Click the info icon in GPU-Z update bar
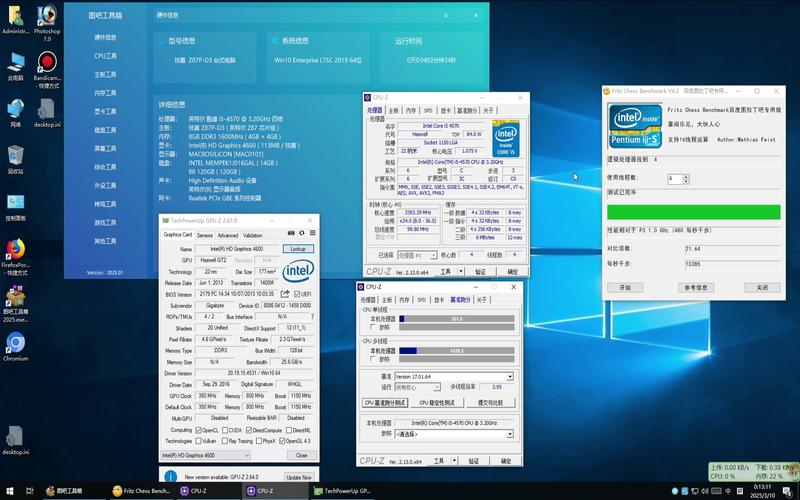The image size is (800, 500). coord(170,477)
